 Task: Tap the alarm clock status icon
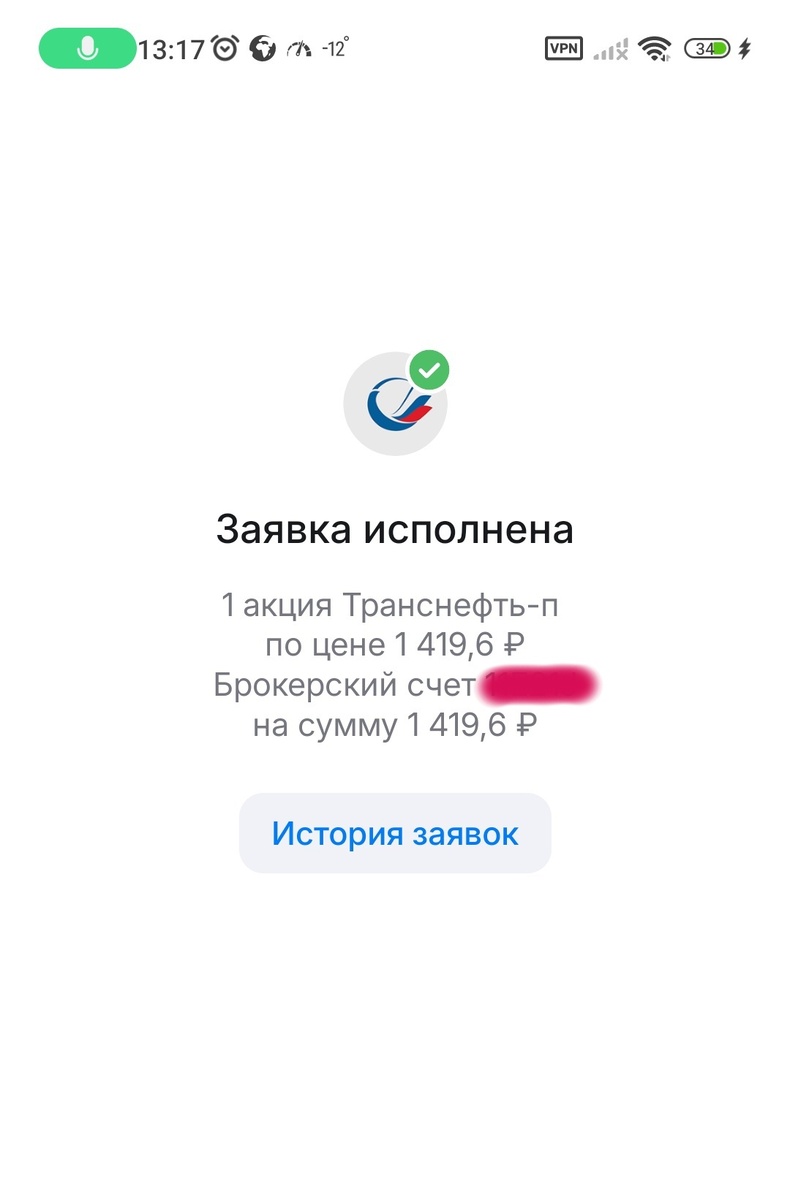tap(226, 48)
